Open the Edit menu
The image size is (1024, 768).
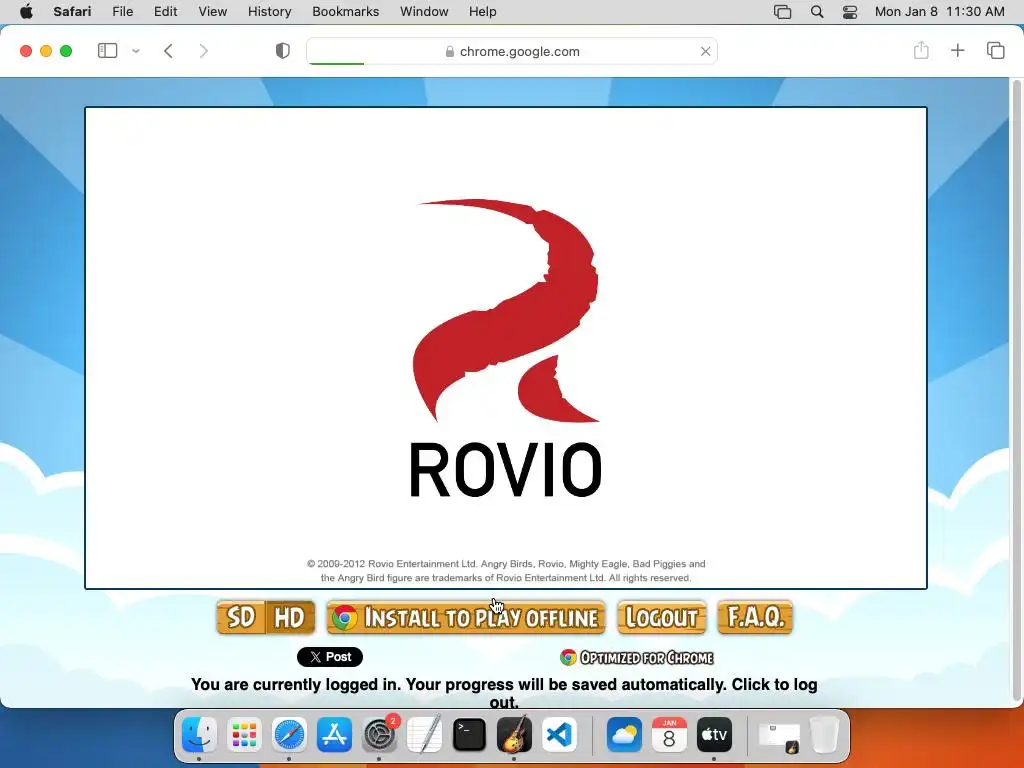pyautogui.click(x=165, y=11)
